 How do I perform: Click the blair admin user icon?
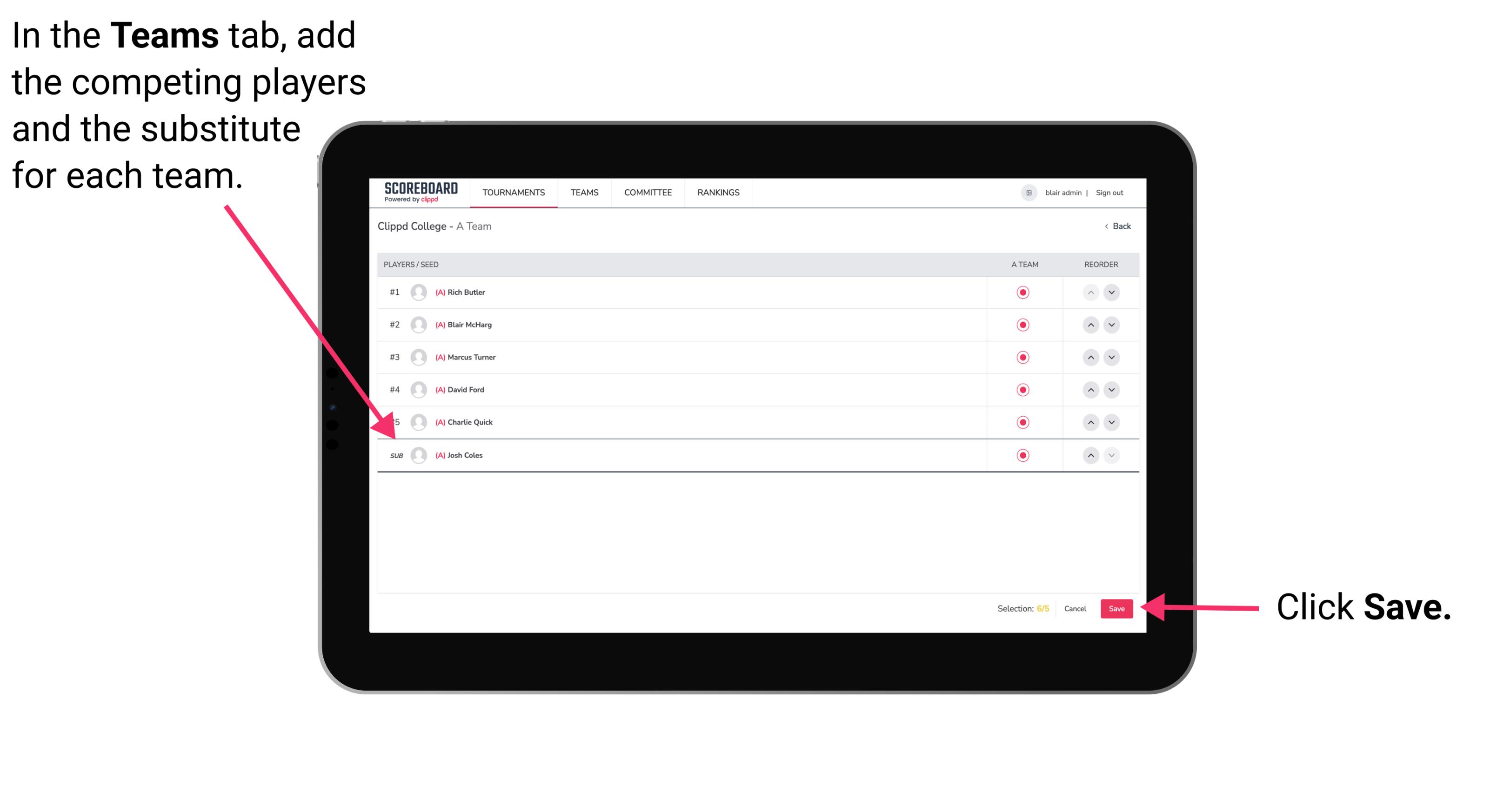(1029, 193)
